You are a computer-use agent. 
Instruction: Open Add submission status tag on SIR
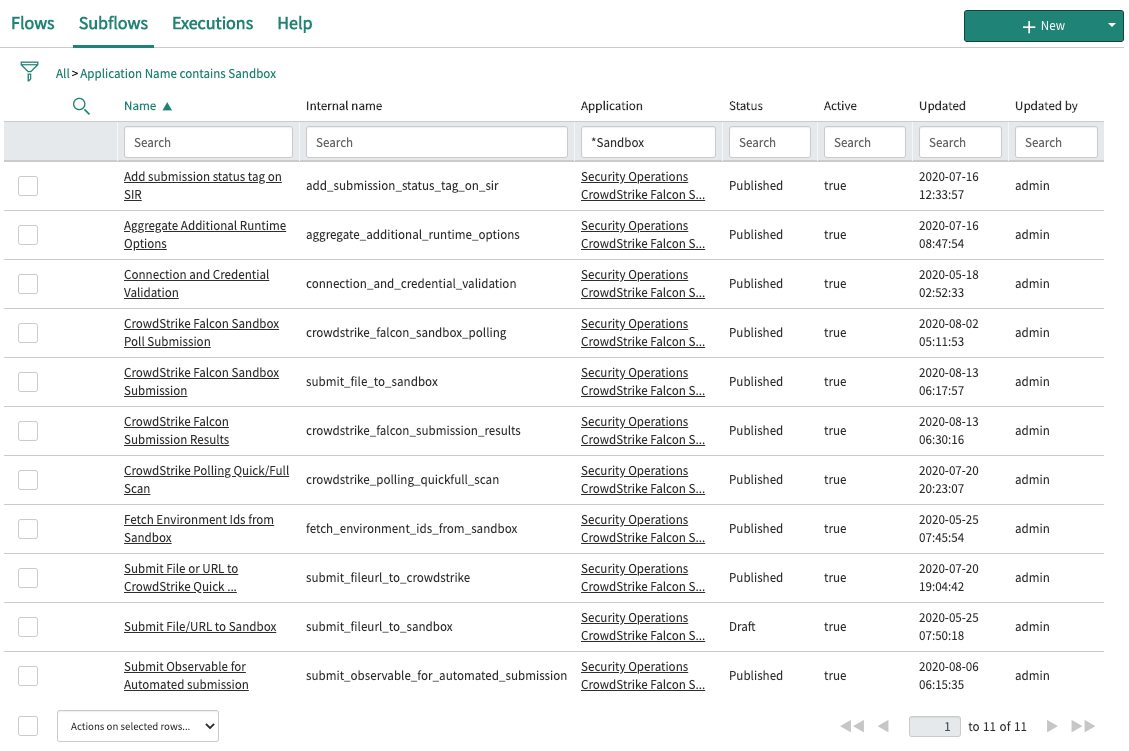202,186
